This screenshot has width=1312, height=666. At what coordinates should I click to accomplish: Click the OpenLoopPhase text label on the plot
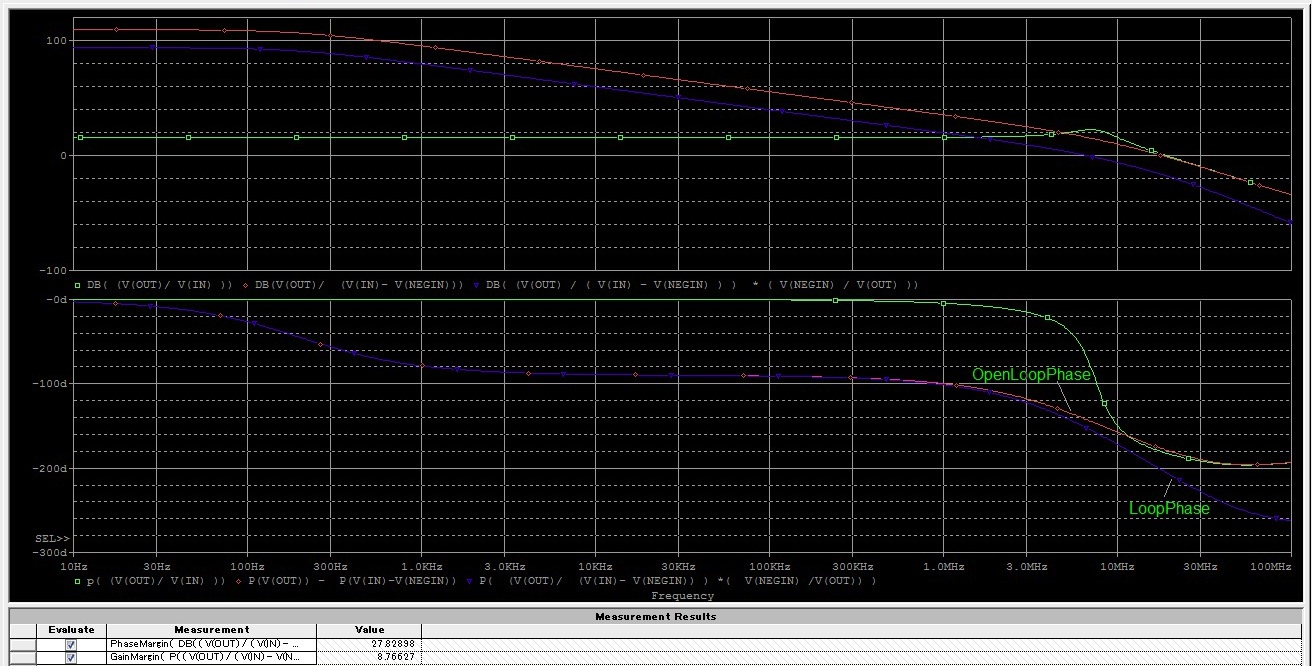tap(1031, 375)
